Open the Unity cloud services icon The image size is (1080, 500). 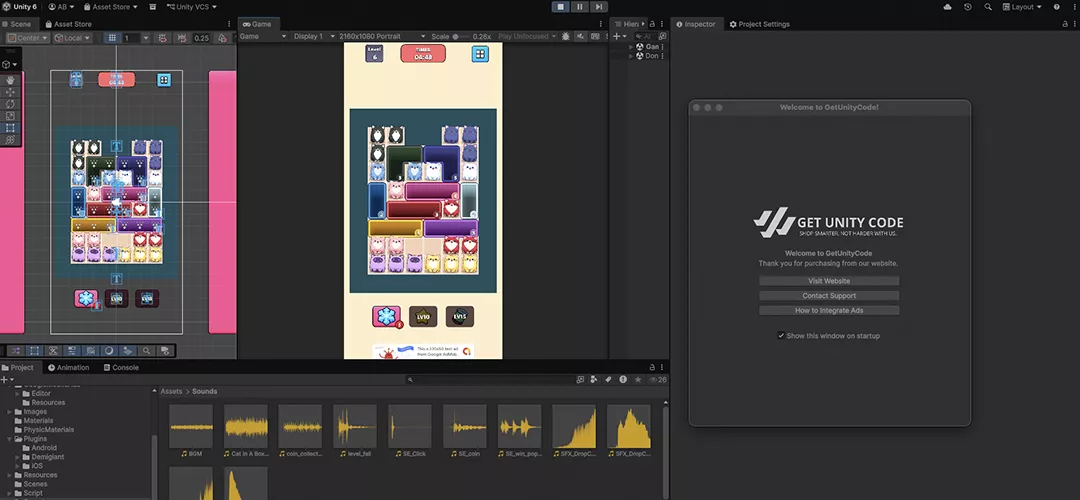[x=948, y=7]
